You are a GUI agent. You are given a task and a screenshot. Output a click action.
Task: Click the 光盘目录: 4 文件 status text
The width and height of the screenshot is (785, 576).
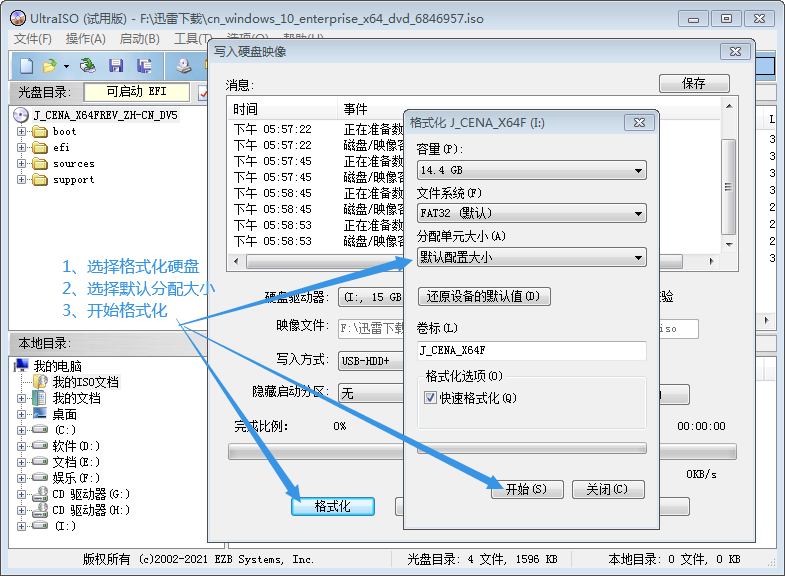[482, 559]
